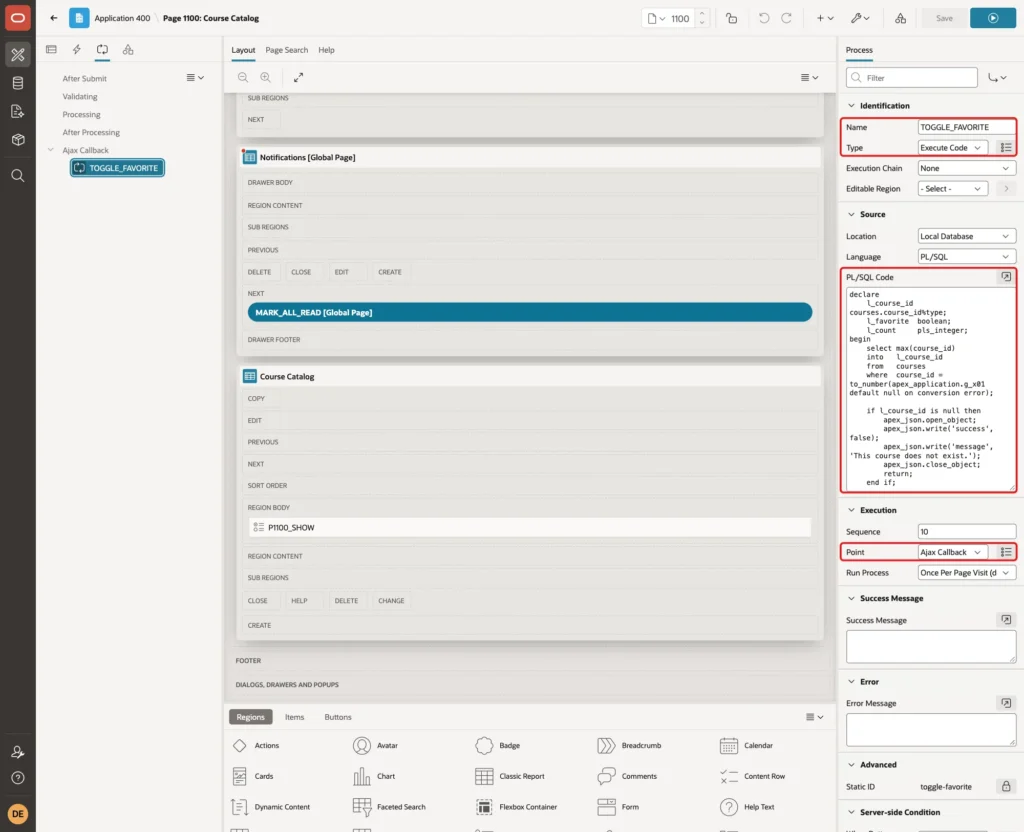Viewport: 1024px width, 832px height.
Task: Collapse the Server-side Condition section
Action: [851, 812]
